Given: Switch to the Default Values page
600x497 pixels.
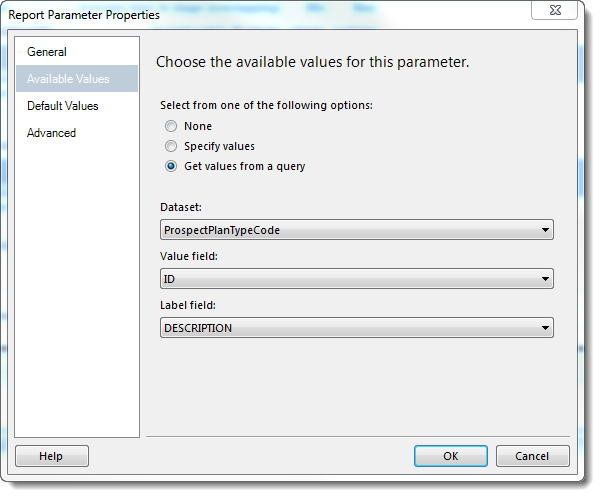Looking at the screenshot, I should click(63, 106).
